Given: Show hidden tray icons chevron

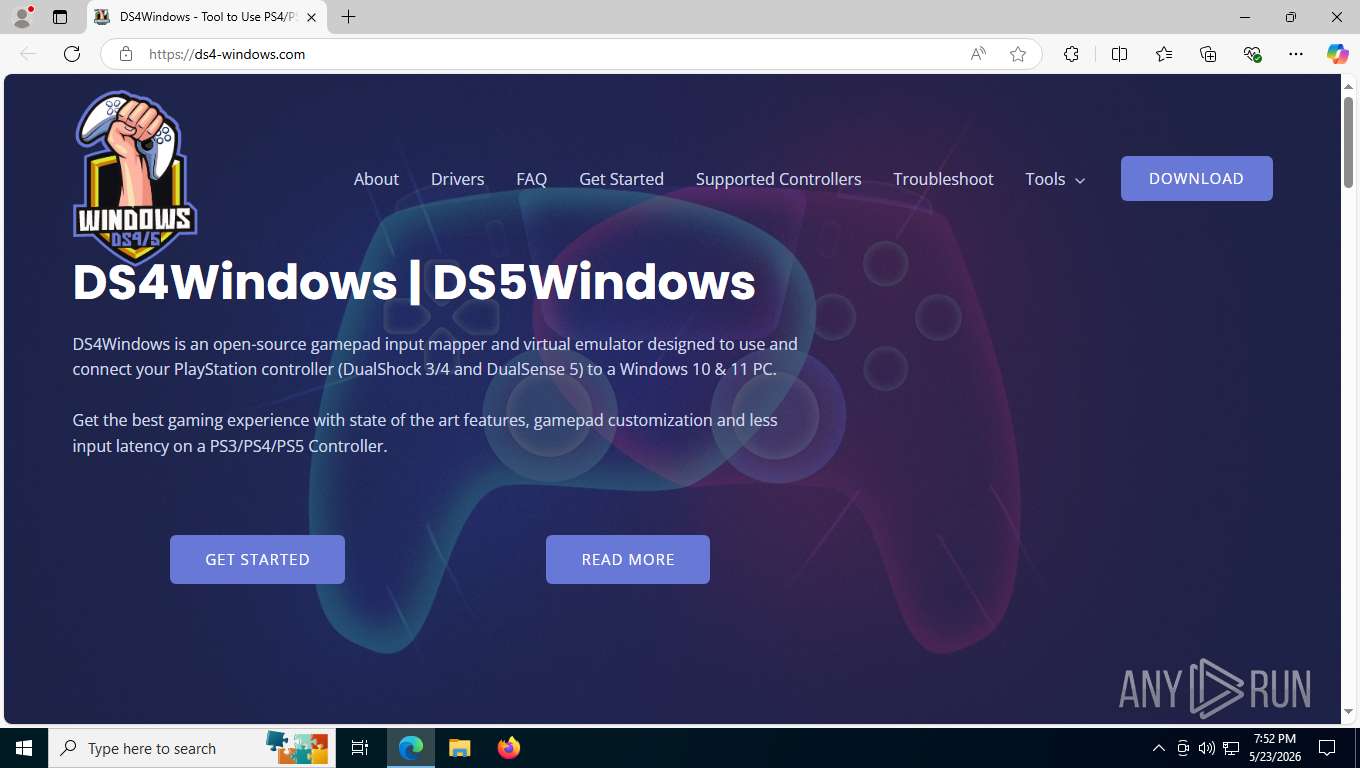Looking at the screenshot, I should coord(1158,748).
